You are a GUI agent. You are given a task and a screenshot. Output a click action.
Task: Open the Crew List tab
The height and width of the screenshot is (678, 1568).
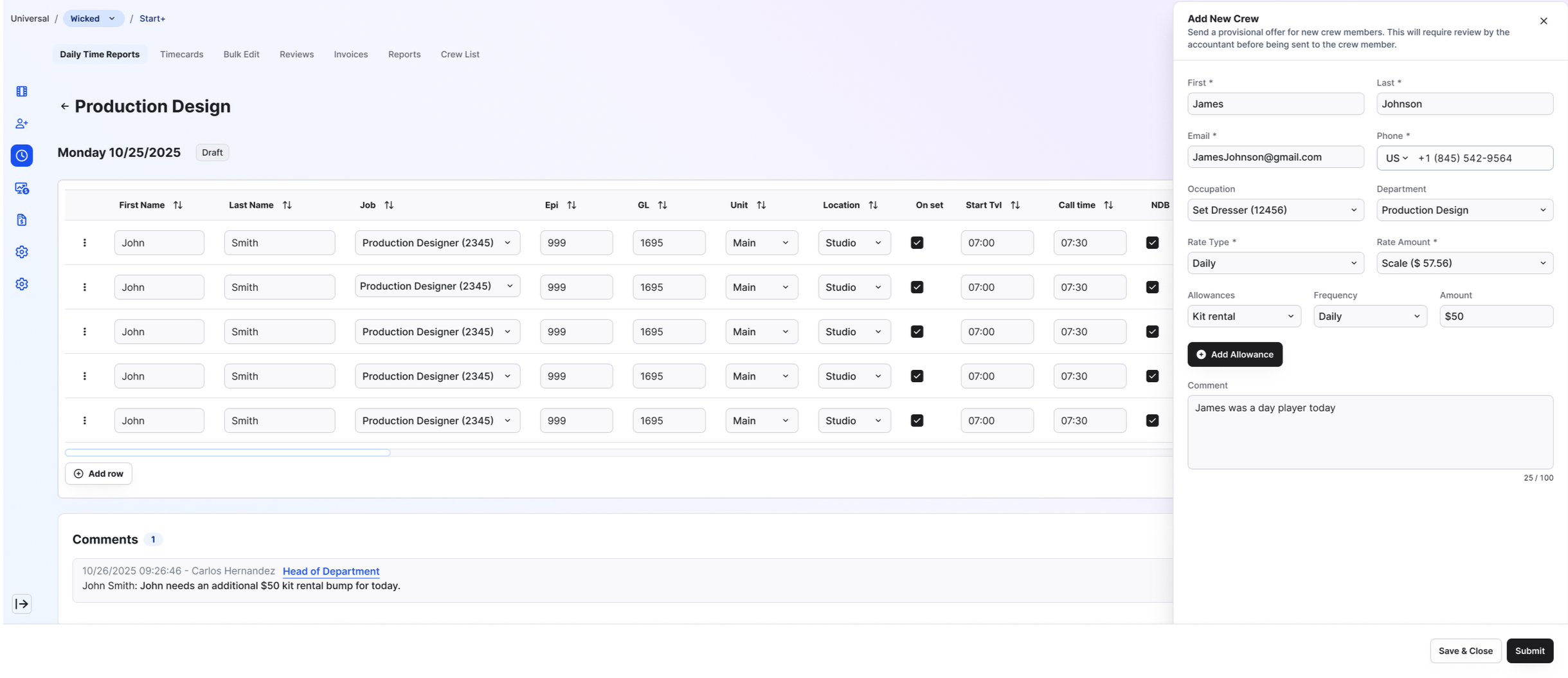(x=459, y=54)
